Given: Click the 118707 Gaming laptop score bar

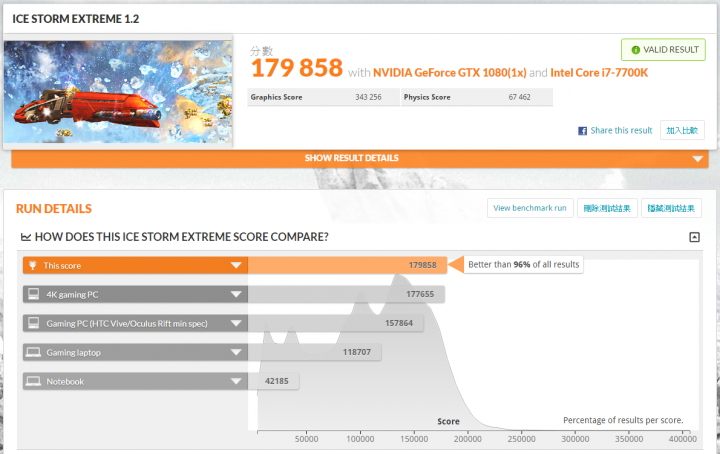Looking at the screenshot, I should pos(315,352).
